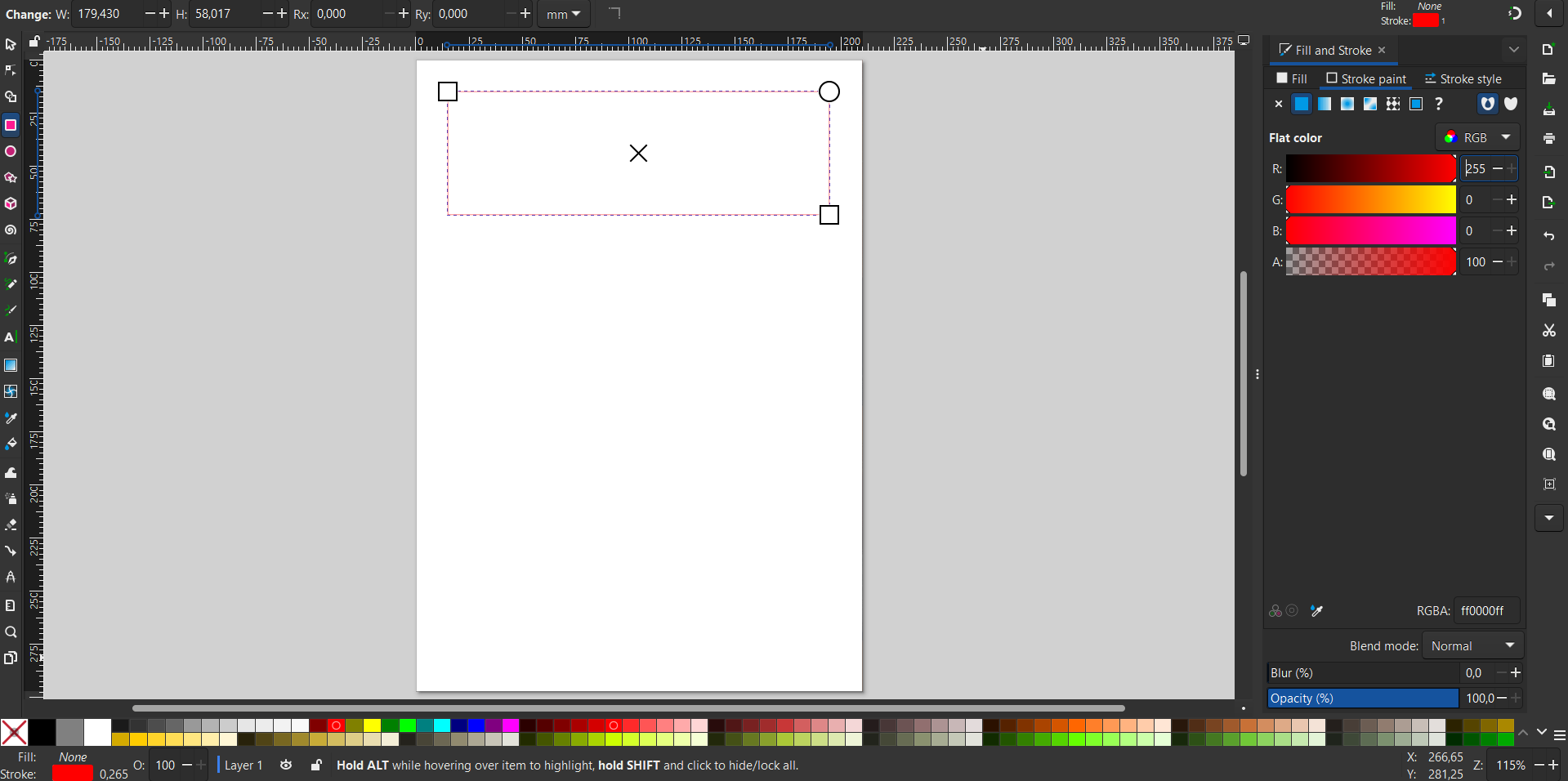This screenshot has width=1568, height=781.
Task: Expand the mm units dropdown
Action: click(x=563, y=14)
